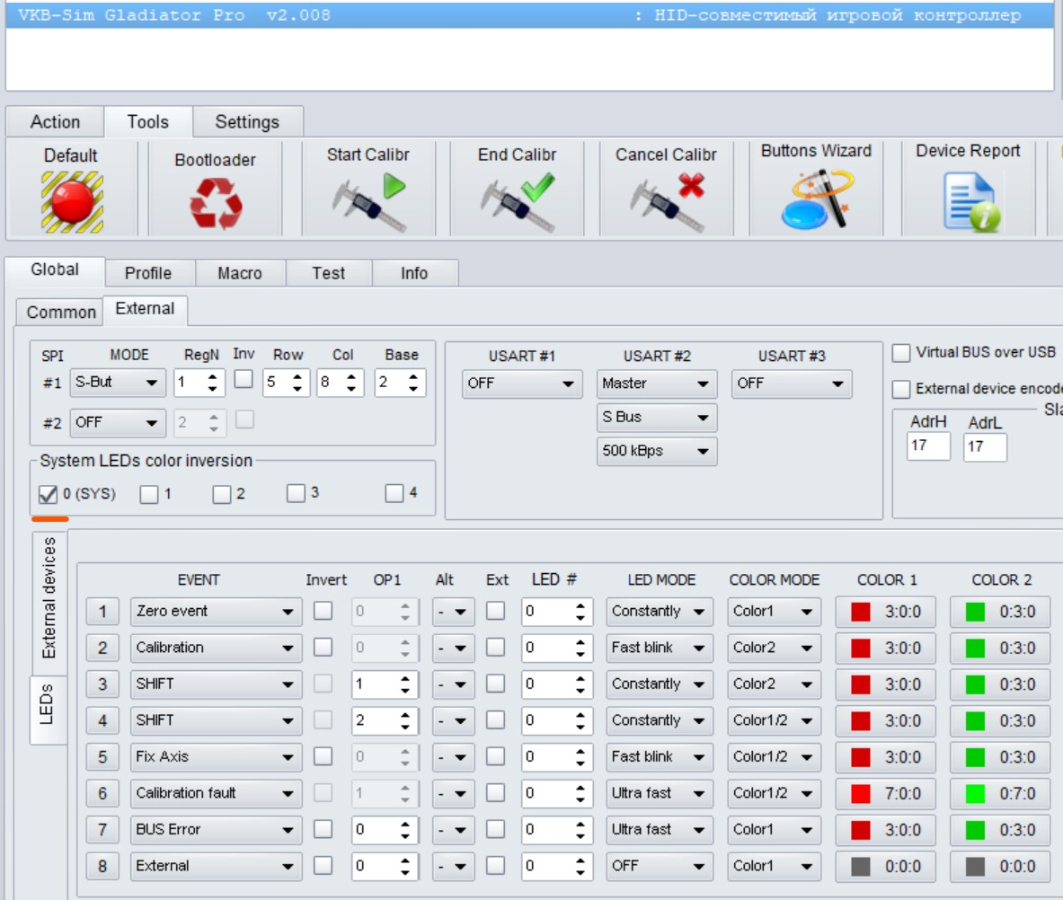1063x900 pixels.
Task: Click the AdrL address field
Action: click(984, 447)
